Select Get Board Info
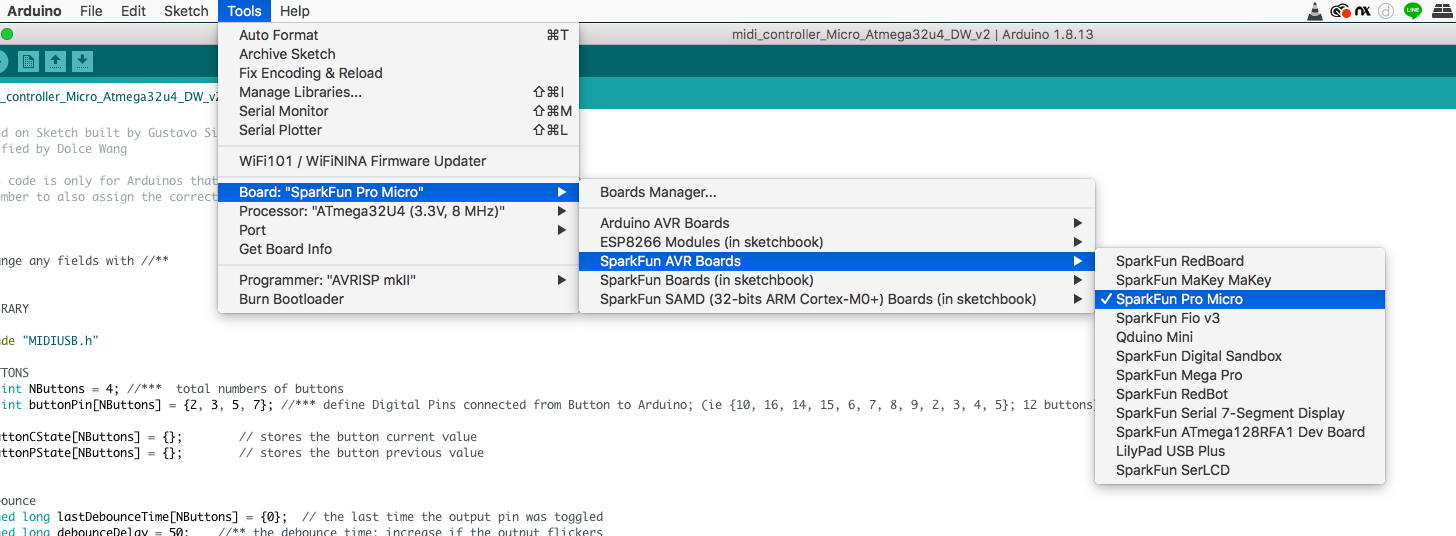 tap(285, 249)
